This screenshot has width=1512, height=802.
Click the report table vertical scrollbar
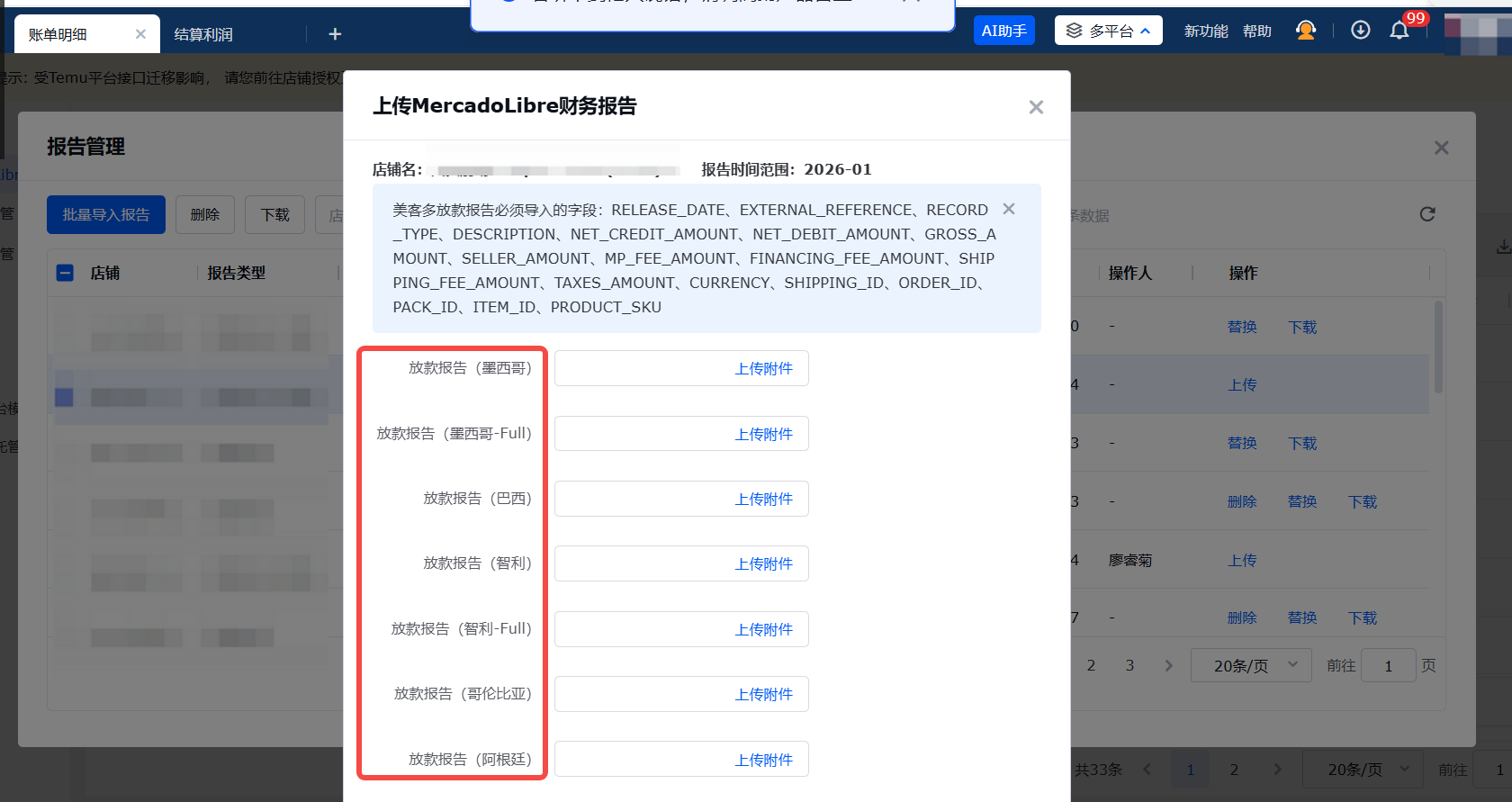tap(1438, 347)
